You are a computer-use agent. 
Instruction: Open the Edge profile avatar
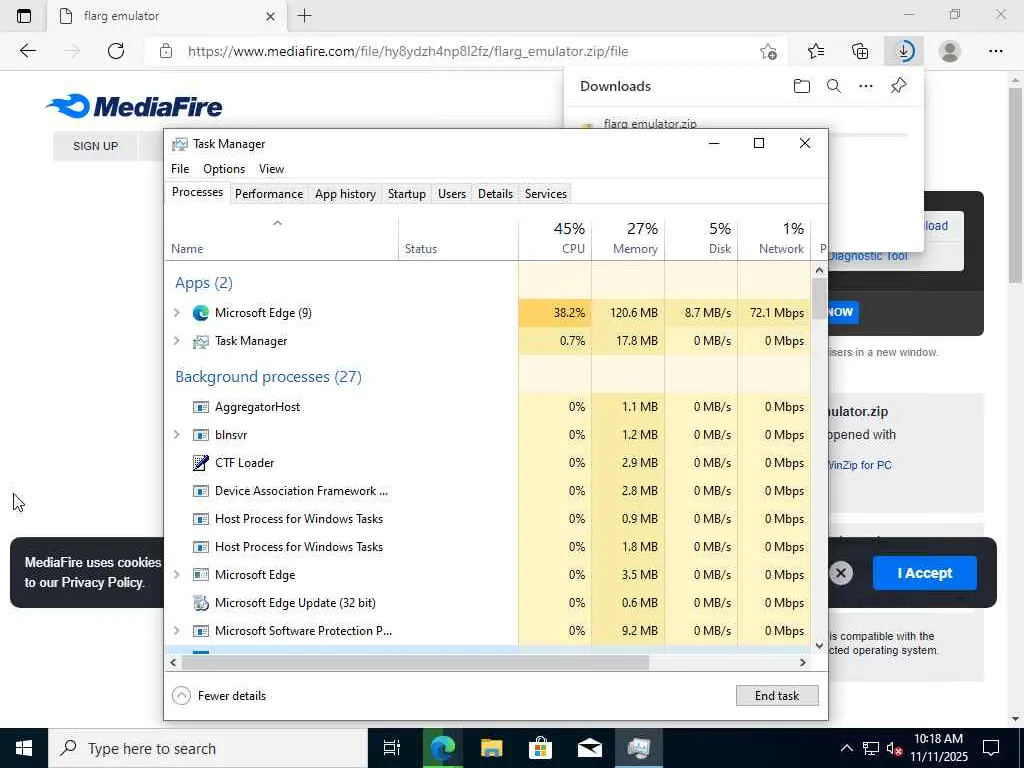pos(950,51)
